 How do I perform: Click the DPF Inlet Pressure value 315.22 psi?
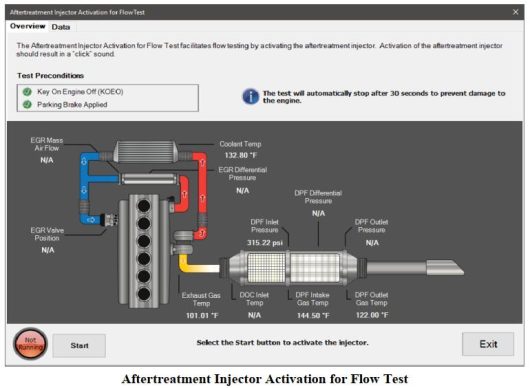click(265, 243)
